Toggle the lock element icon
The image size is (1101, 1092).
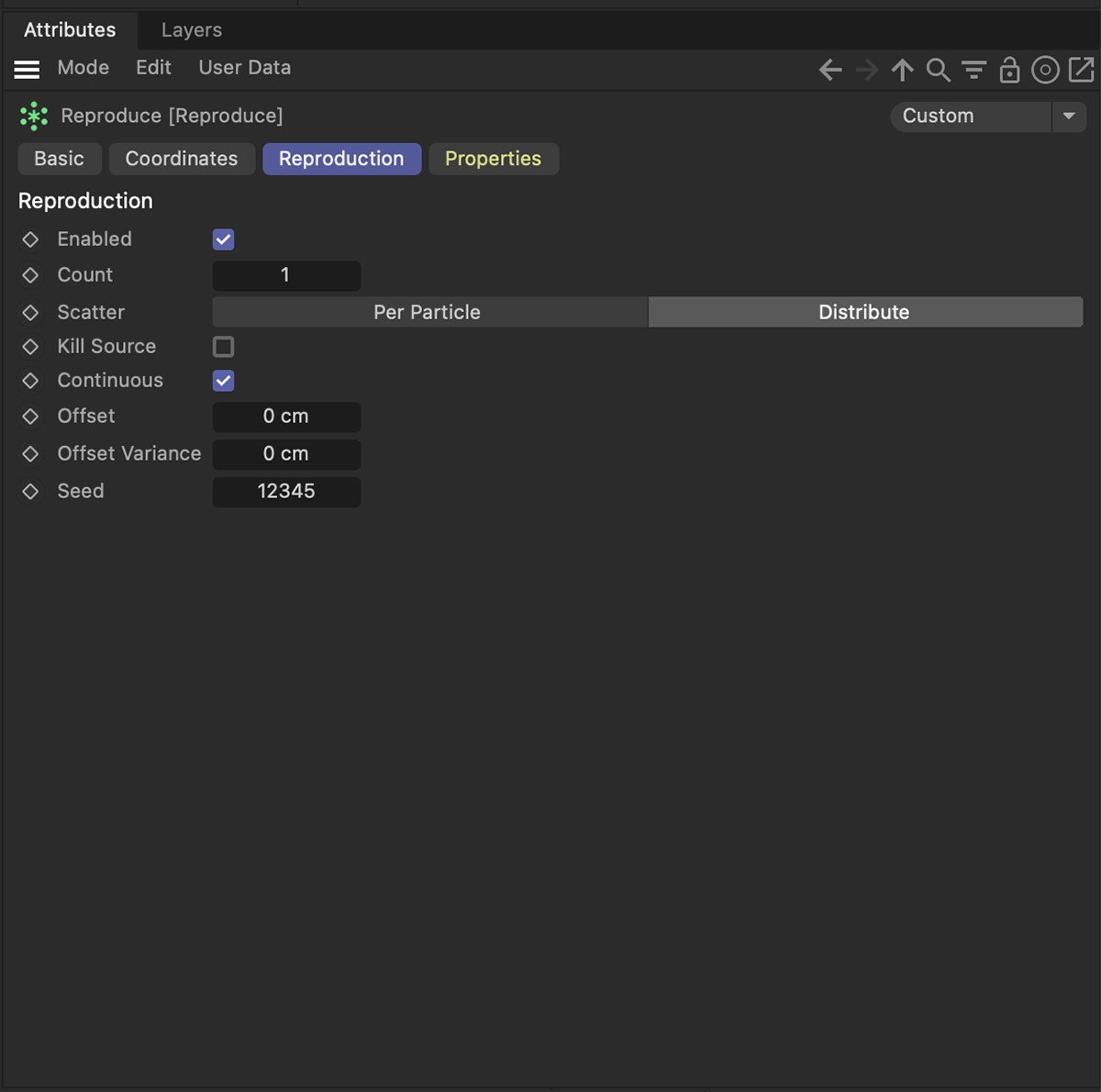[x=1009, y=70]
